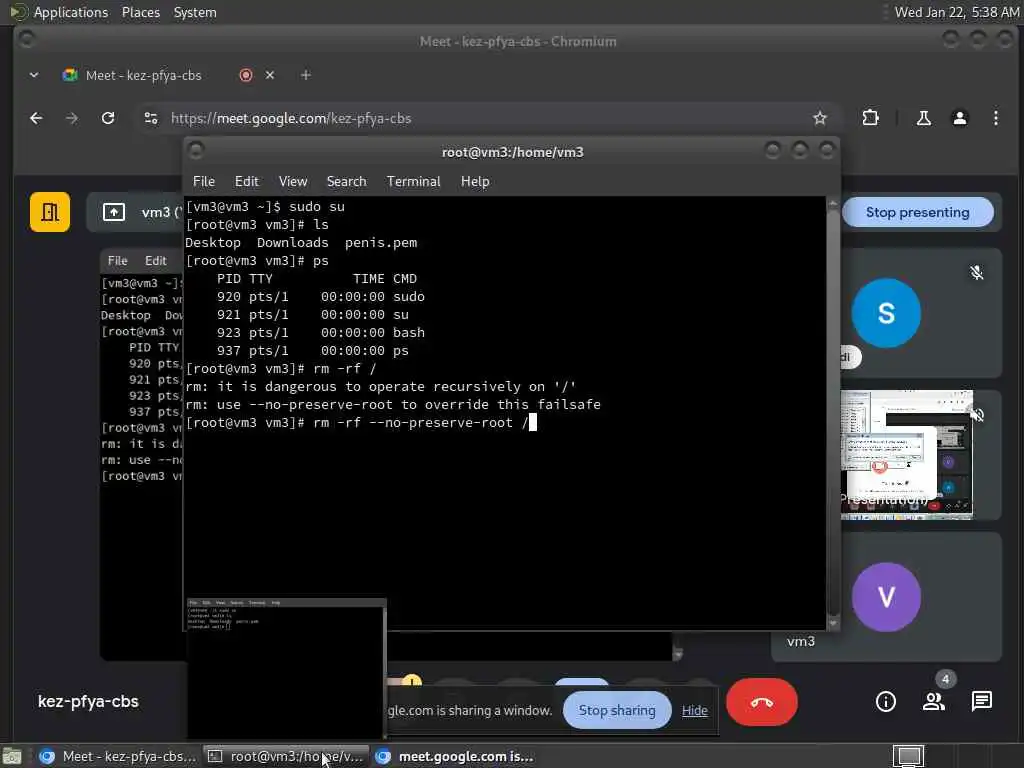Click the browser forward arrow
Screen dimensions: 1024x768
(72, 118)
